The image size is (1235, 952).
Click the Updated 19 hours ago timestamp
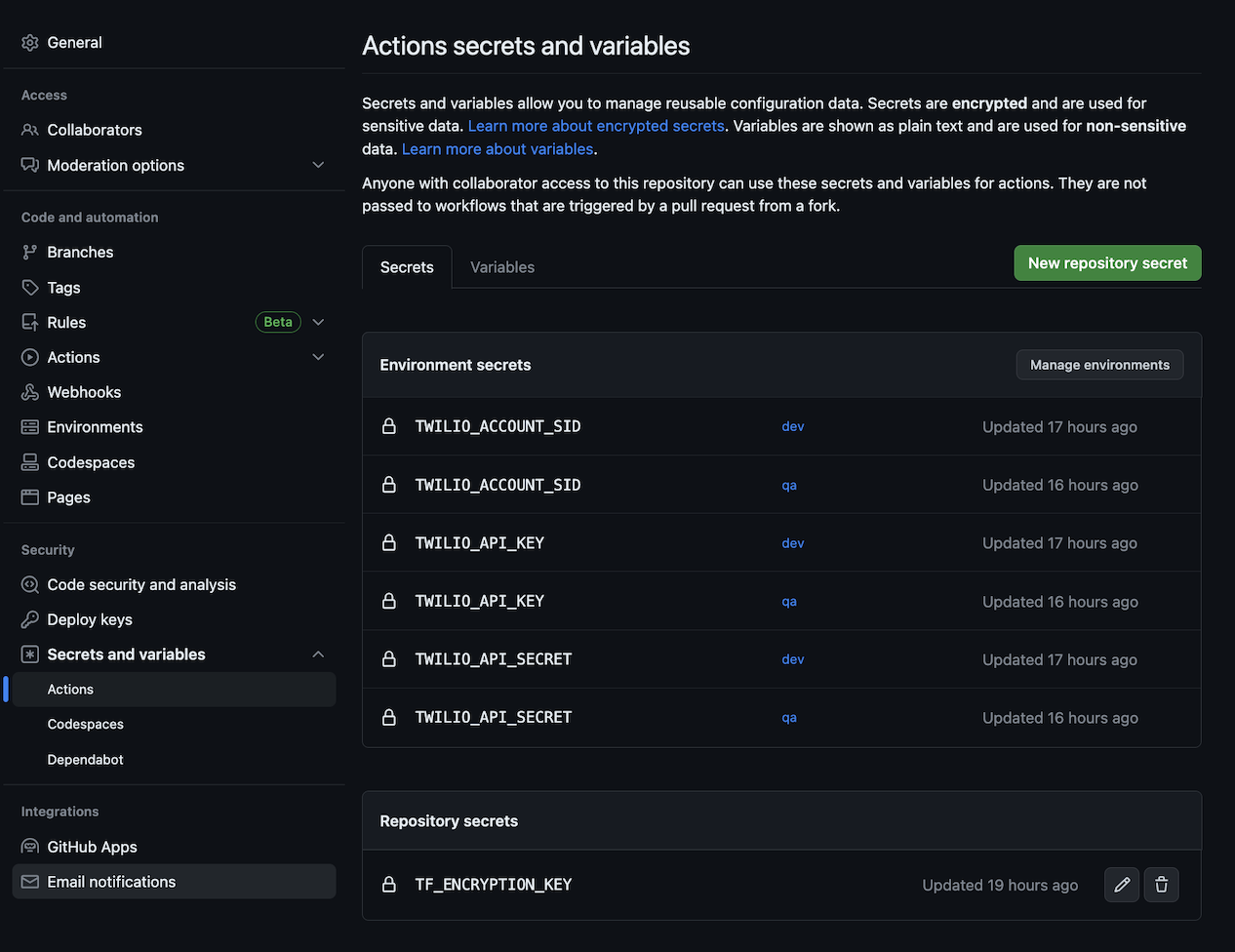click(x=1000, y=885)
